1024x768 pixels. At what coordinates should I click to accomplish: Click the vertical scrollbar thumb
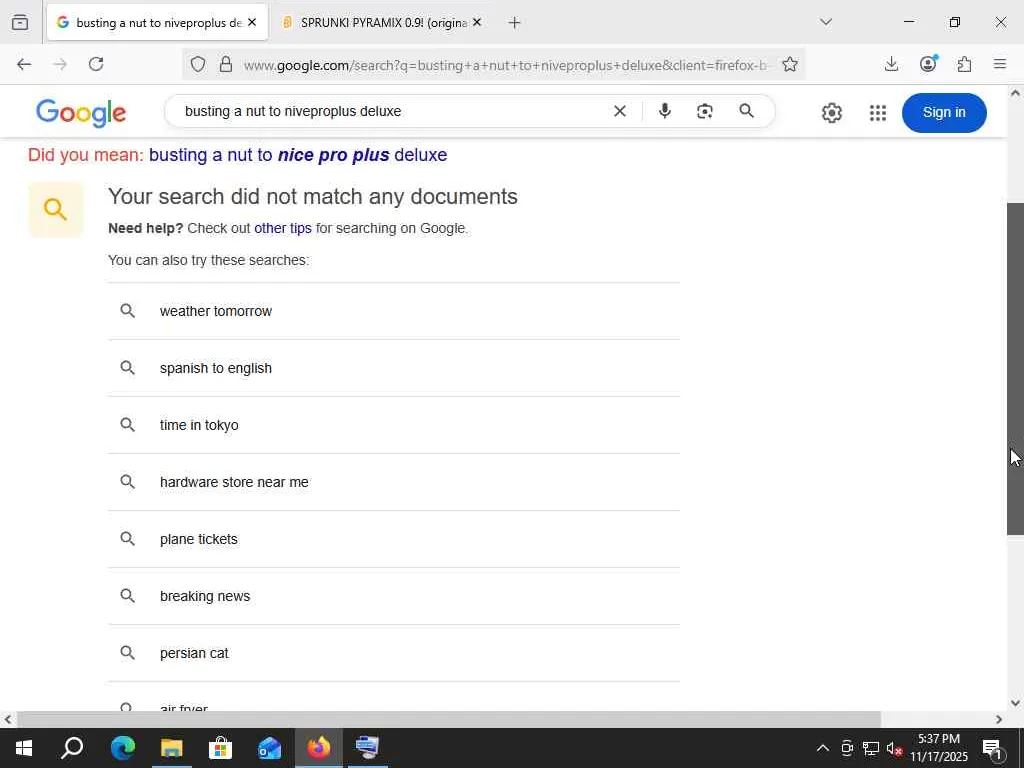click(x=1015, y=369)
